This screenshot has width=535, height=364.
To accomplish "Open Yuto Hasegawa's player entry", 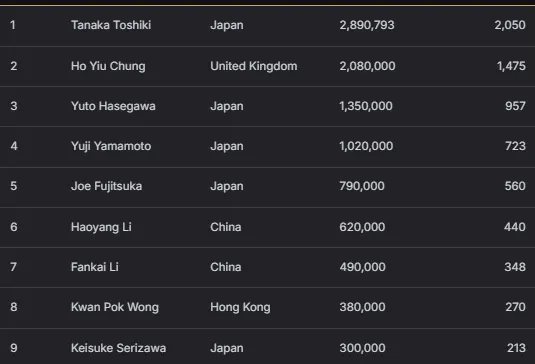I will pos(113,106).
